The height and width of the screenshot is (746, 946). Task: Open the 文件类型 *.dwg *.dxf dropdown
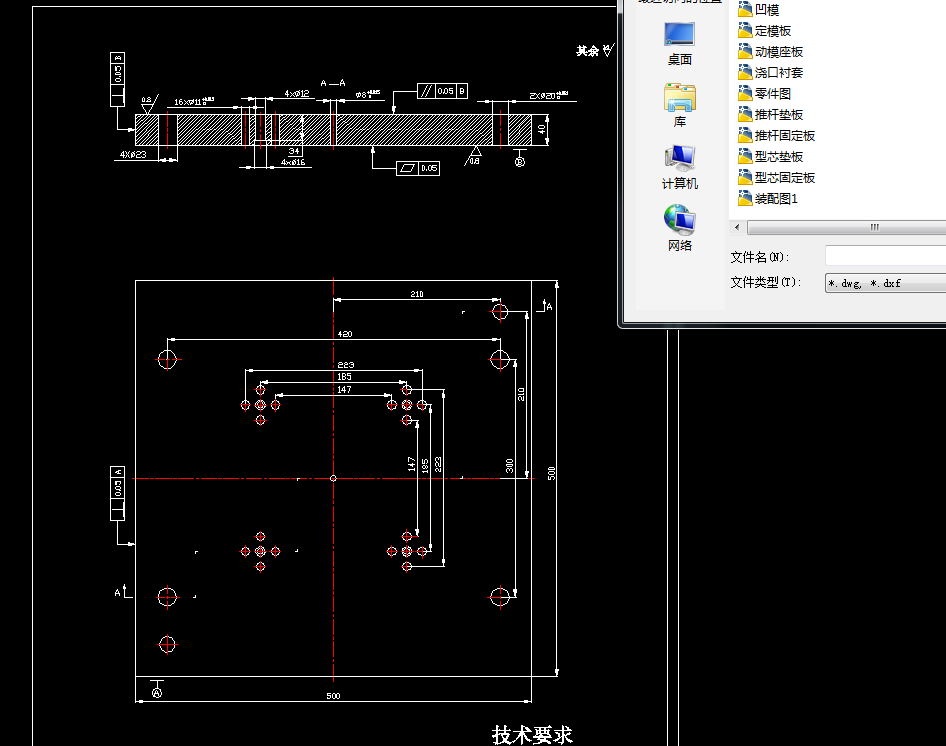pos(885,283)
